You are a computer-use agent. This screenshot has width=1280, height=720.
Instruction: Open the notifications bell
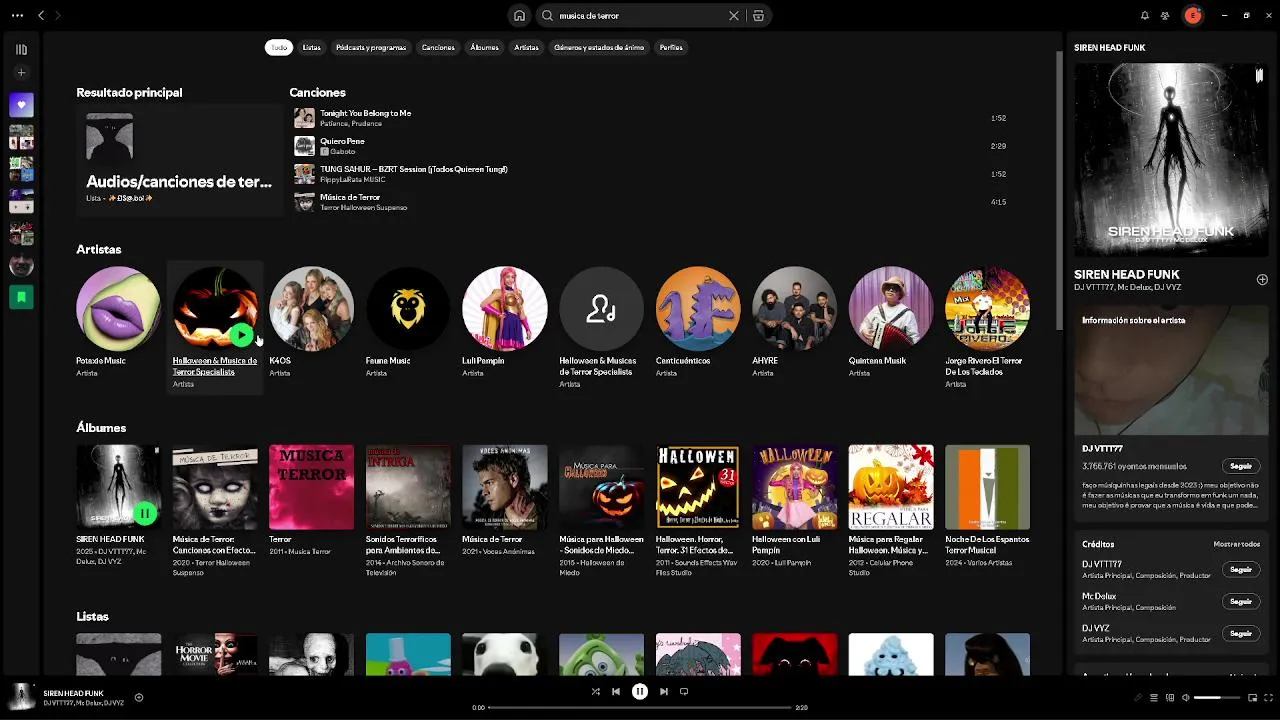(x=1145, y=16)
